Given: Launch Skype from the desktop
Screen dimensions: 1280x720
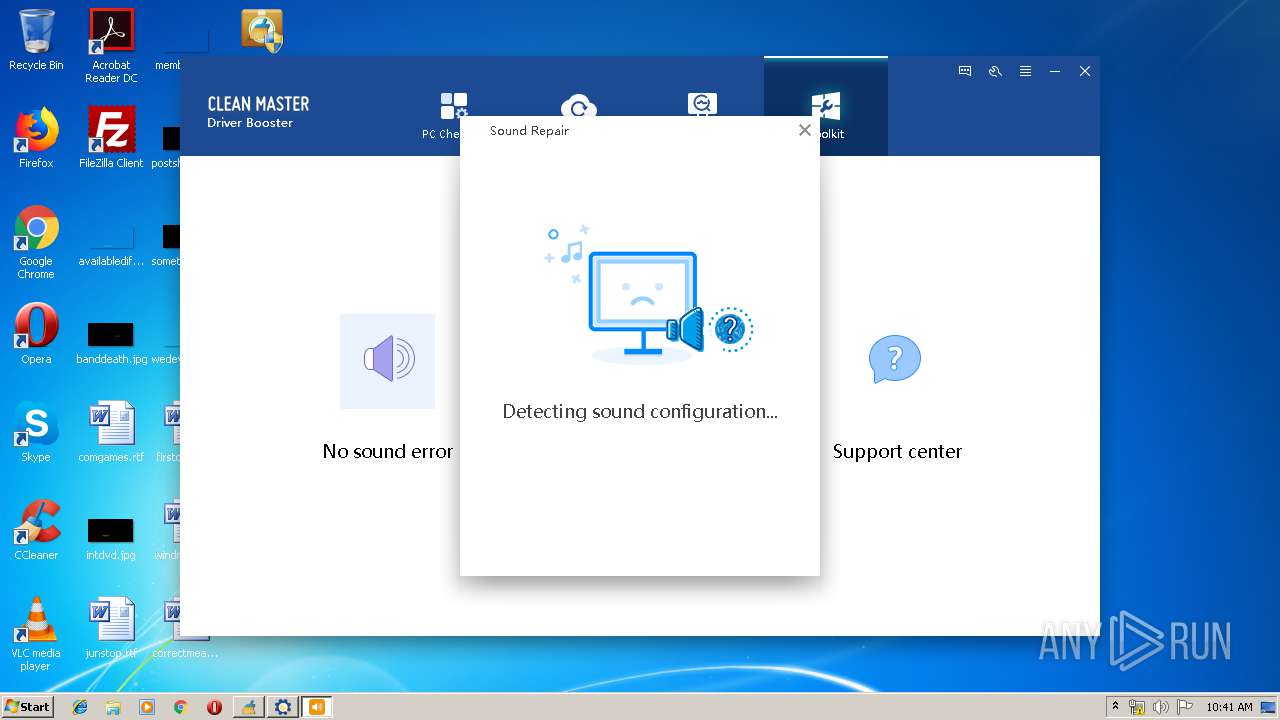Looking at the screenshot, I should (36, 432).
